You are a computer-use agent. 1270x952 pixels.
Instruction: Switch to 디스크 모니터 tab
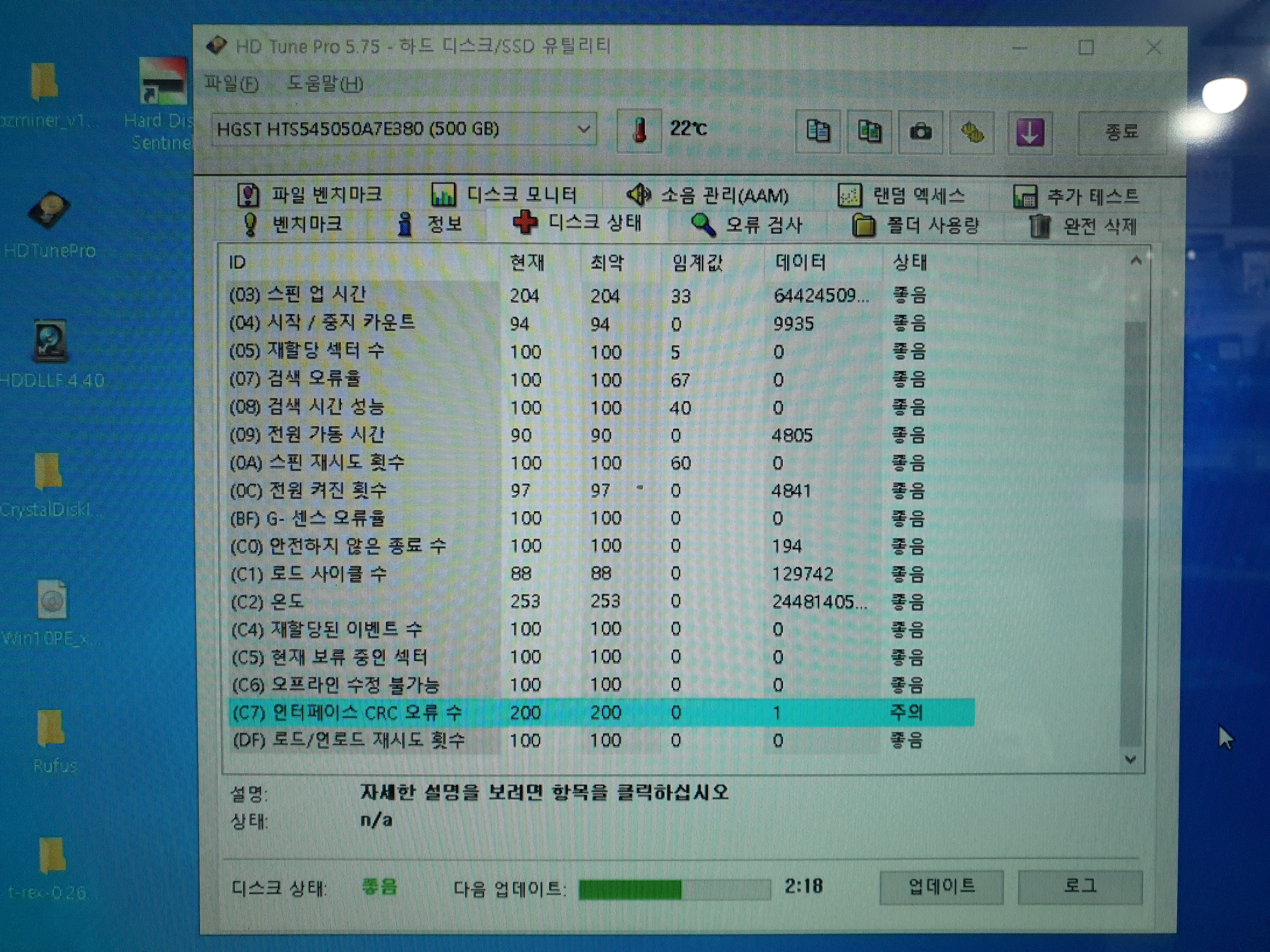click(x=504, y=195)
